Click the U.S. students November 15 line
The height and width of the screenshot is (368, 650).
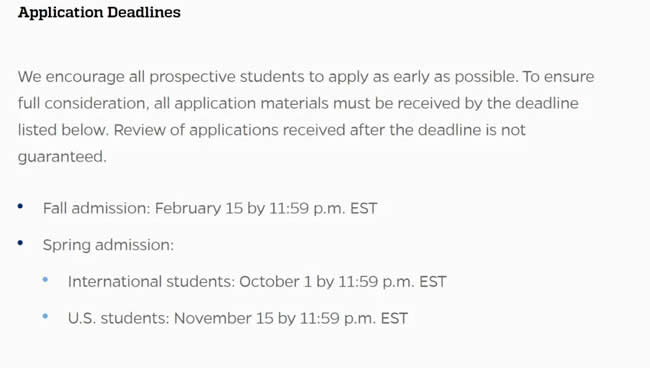pyautogui.click(x=238, y=319)
